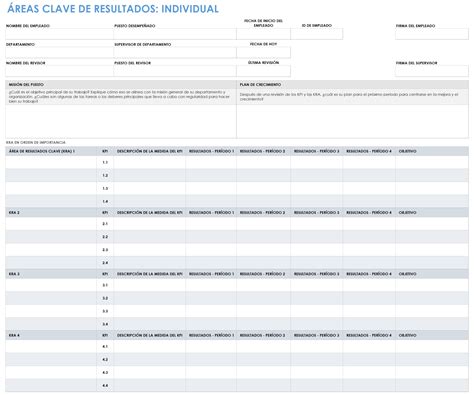Select KPI number 1.4 cell
474x395 pixels.
click(105, 201)
